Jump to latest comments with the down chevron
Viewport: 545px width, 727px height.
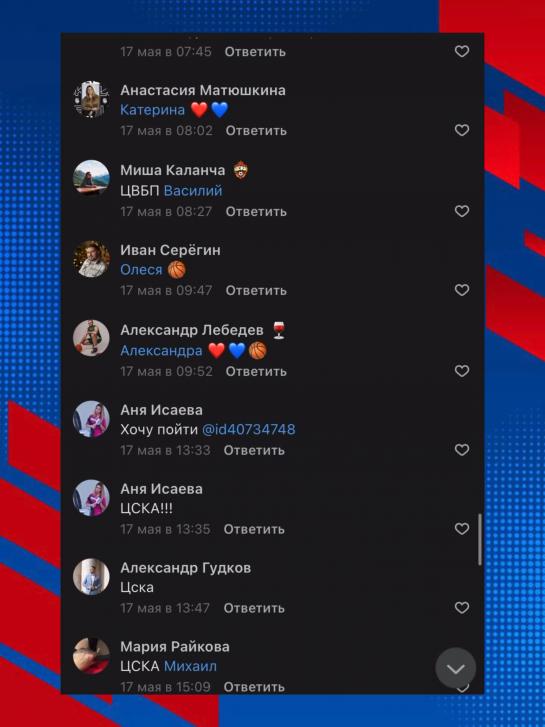pos(455,668)
